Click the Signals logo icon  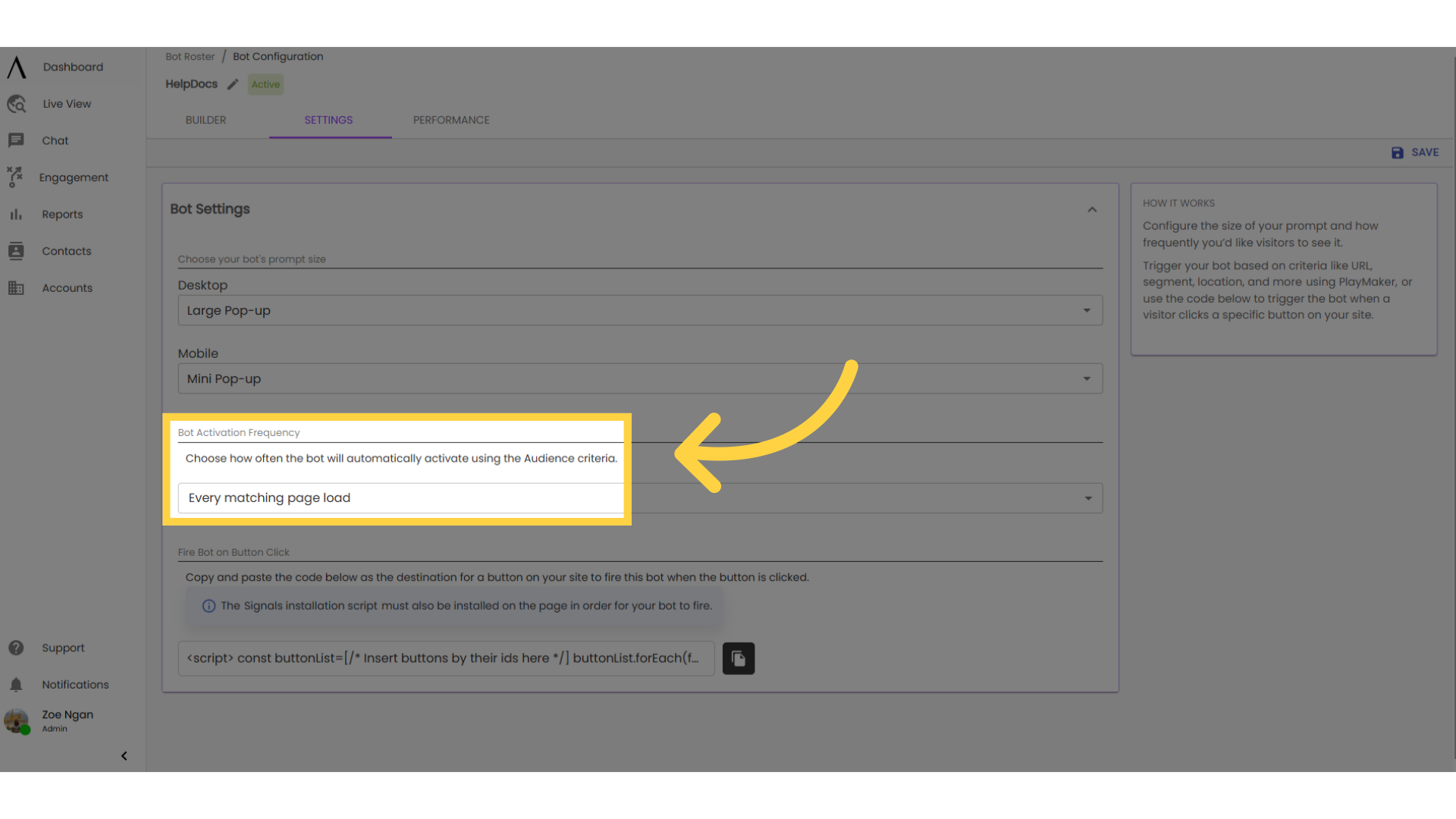(17, 67)
